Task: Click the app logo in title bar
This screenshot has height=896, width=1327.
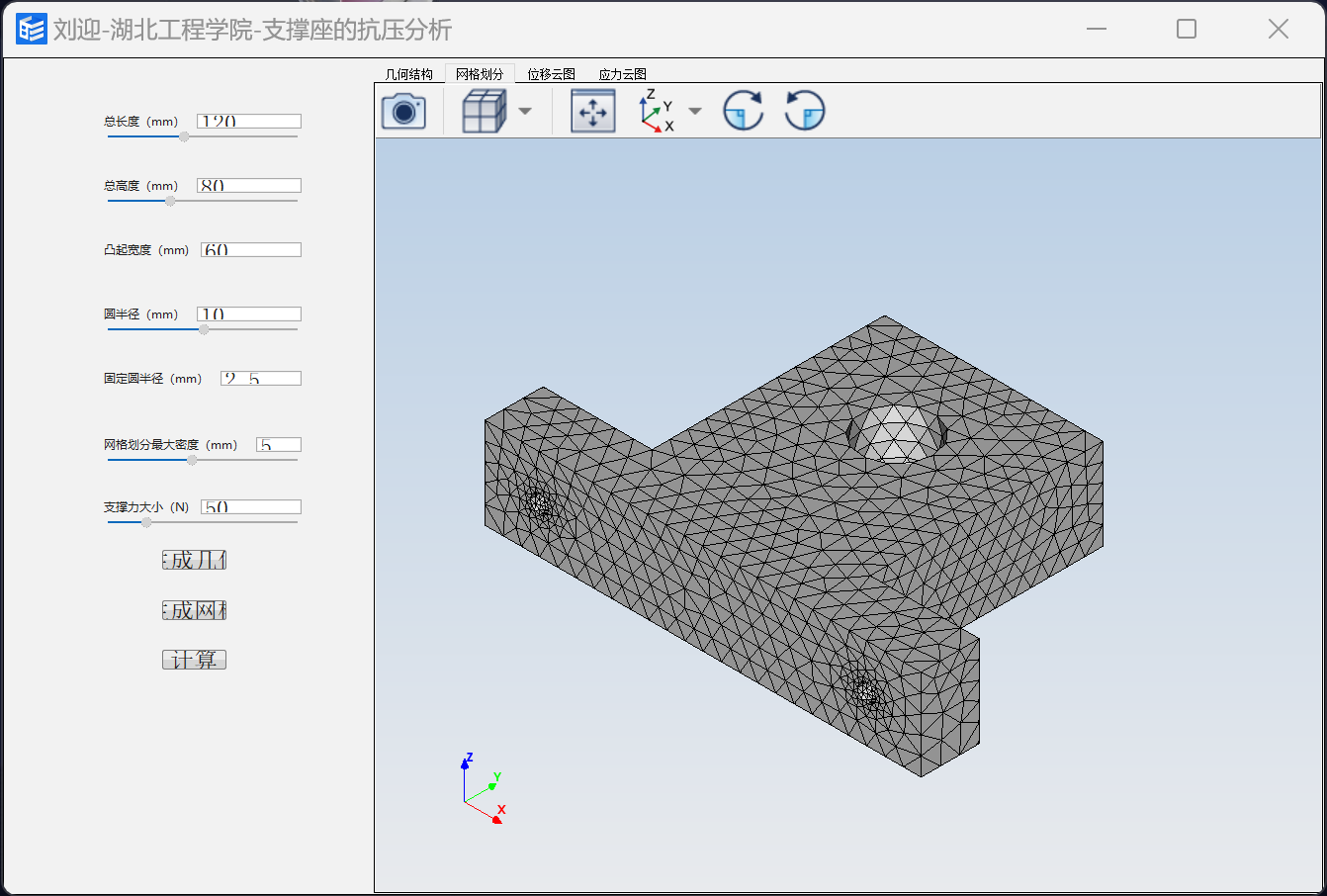Action: 31,29
